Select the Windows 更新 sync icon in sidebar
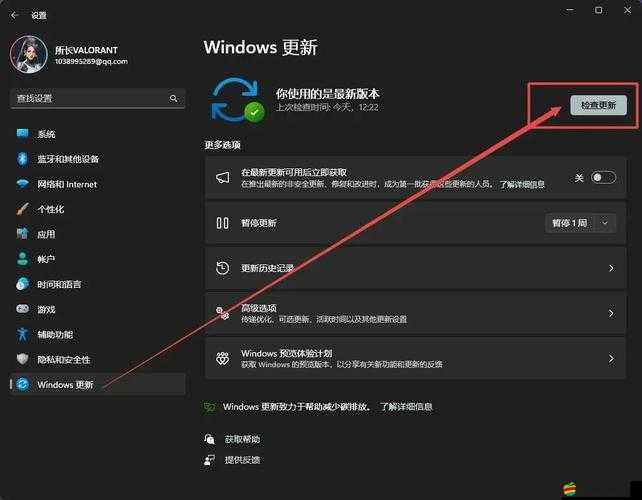The height and width of the screenshot is (500, 642). 23,384
